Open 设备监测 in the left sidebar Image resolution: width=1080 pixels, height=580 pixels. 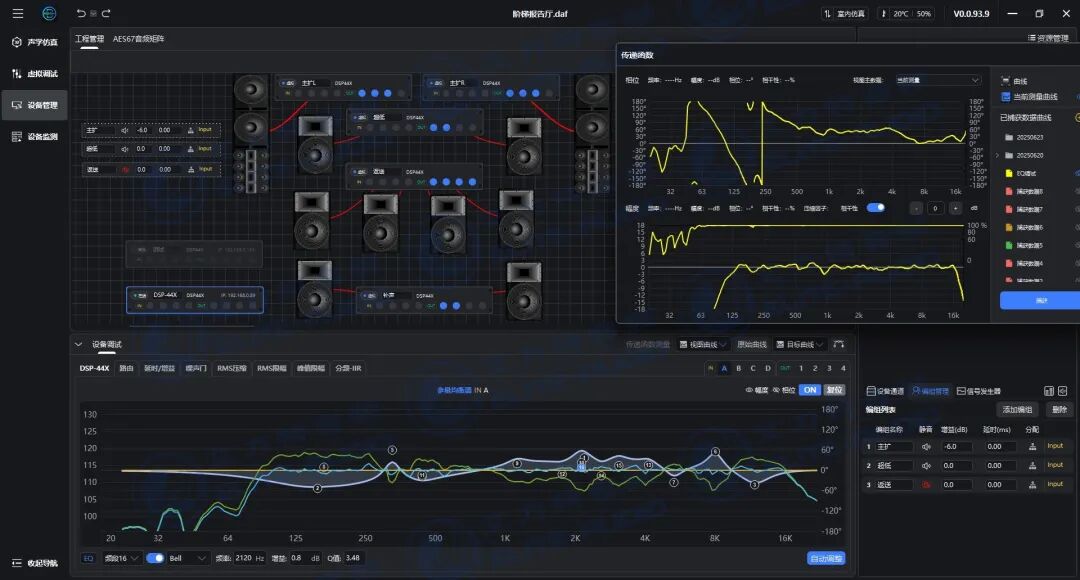click(x=34, y=136)
